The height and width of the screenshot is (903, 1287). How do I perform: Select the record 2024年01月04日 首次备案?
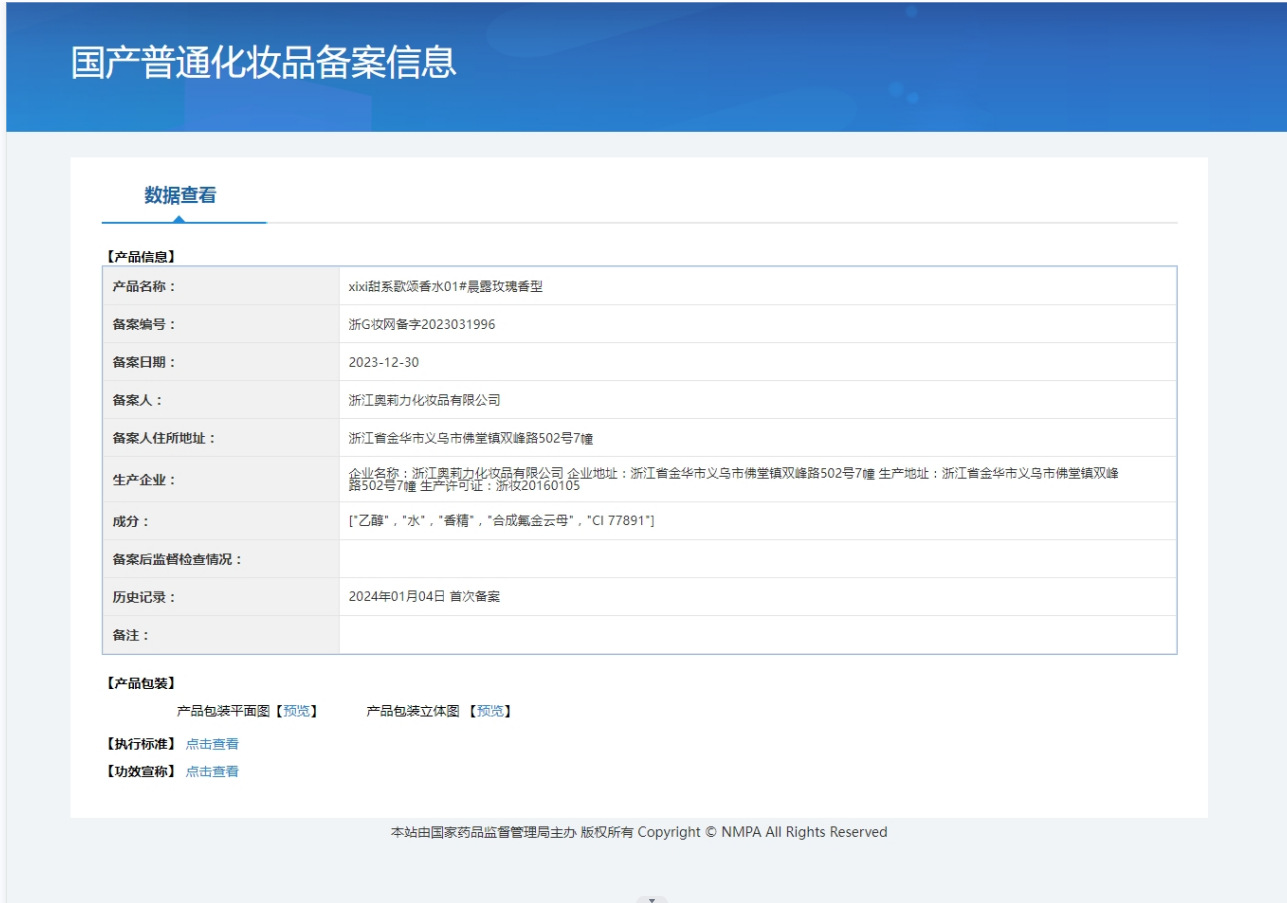click(x=424, y=597)
